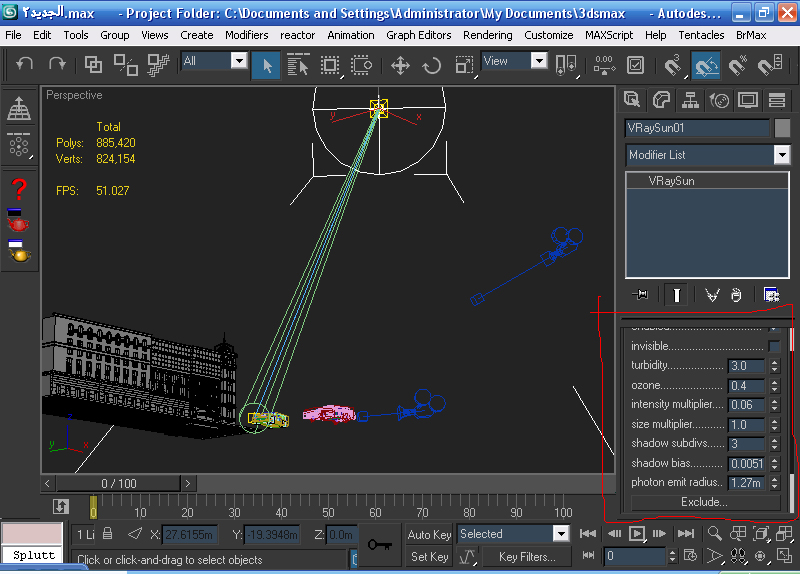Open Configure Modifier Sets icon

tap(771, 294)
